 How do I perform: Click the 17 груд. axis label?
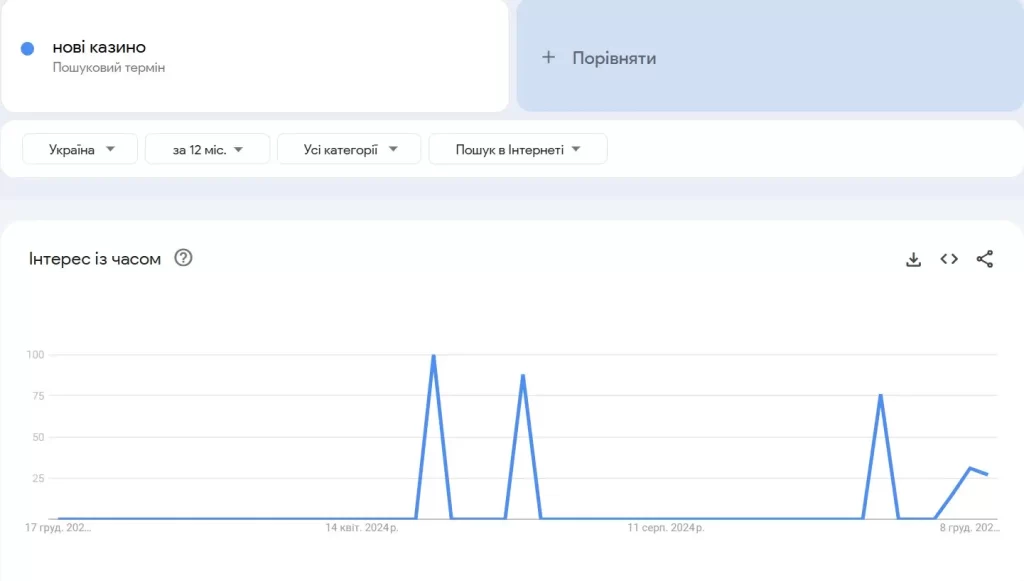point(58,527)
